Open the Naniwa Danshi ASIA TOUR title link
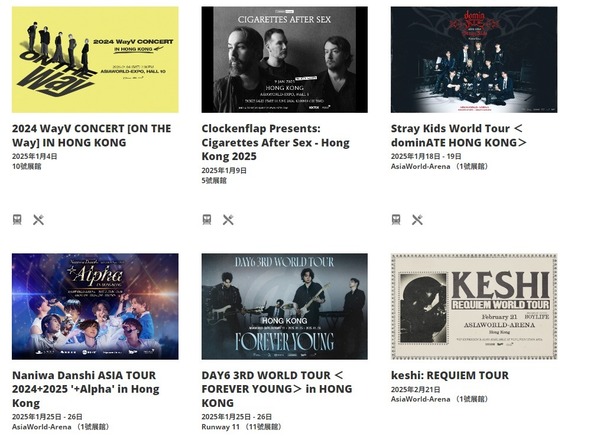Viewport: 600px width, 440px height. pyautogui.click(x=86, y=389)
